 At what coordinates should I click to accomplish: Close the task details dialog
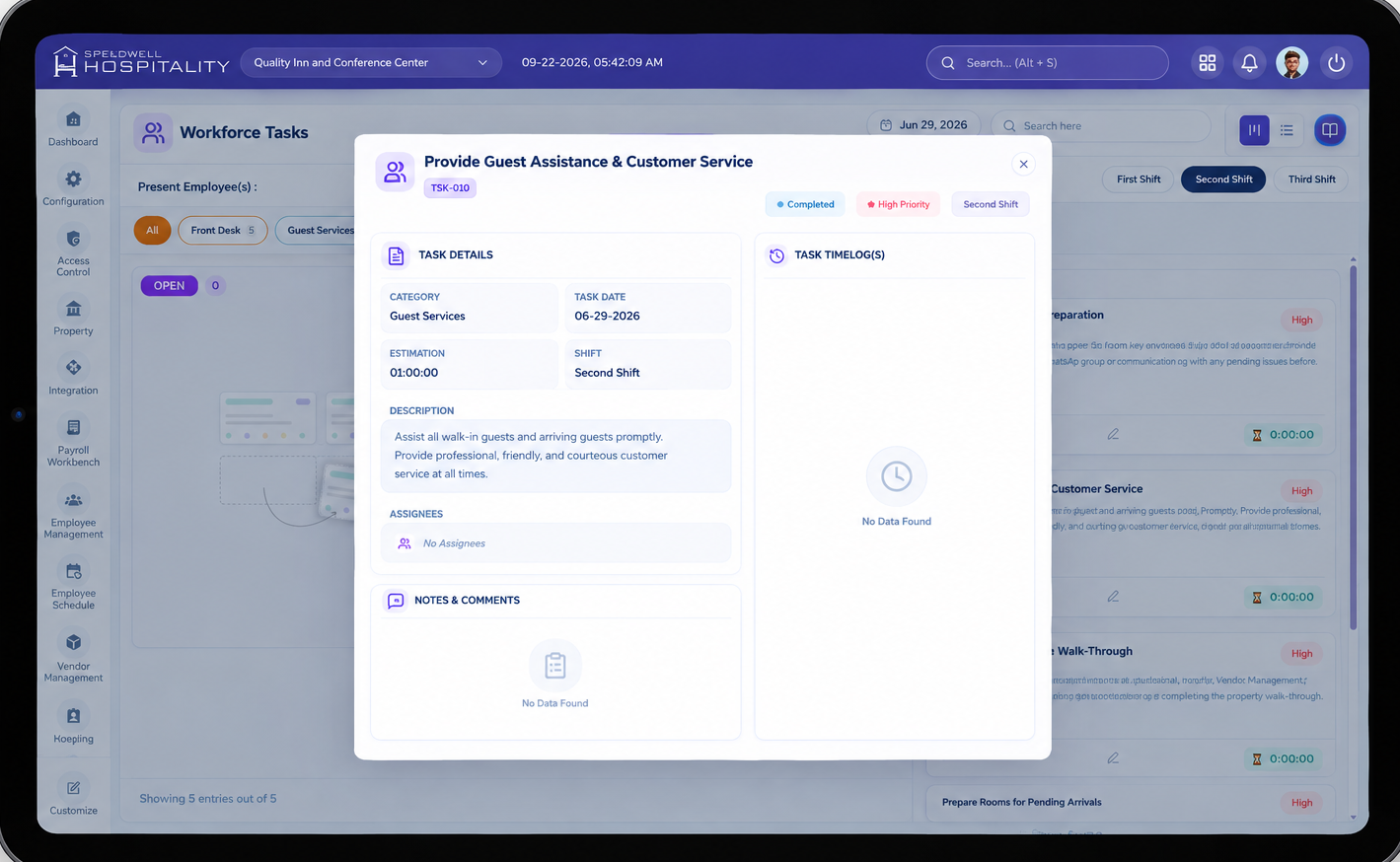[x=1023, y=165]
